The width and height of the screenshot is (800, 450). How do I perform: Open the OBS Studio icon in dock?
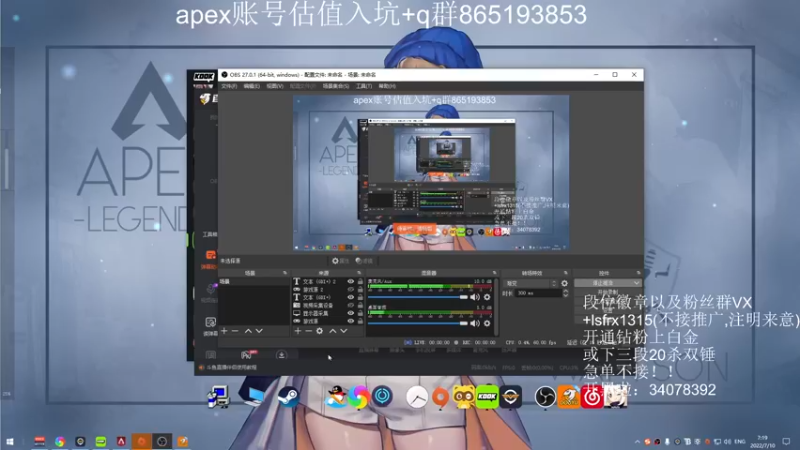coord(545,396)
